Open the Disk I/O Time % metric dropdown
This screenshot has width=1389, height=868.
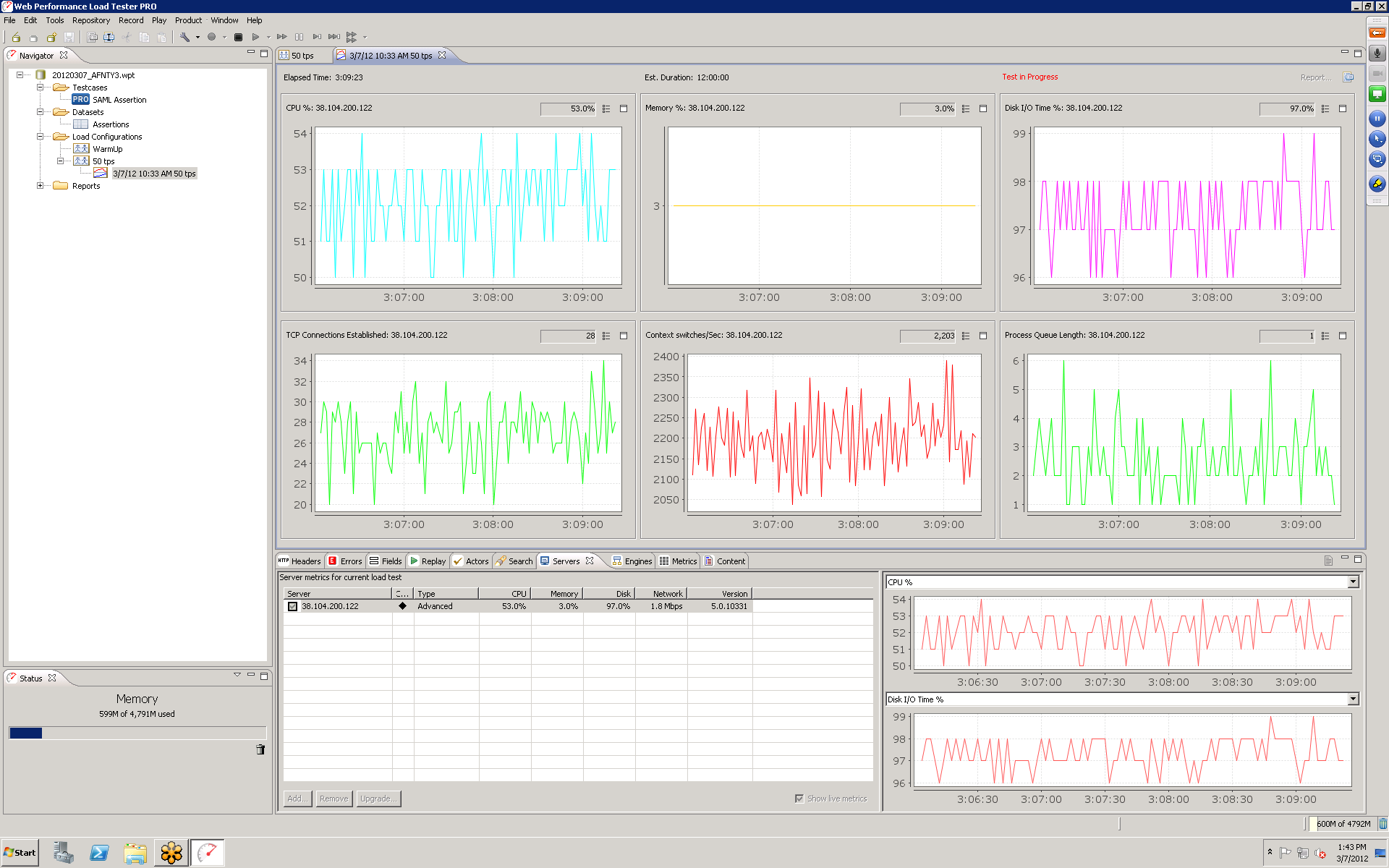(1353, 699)
